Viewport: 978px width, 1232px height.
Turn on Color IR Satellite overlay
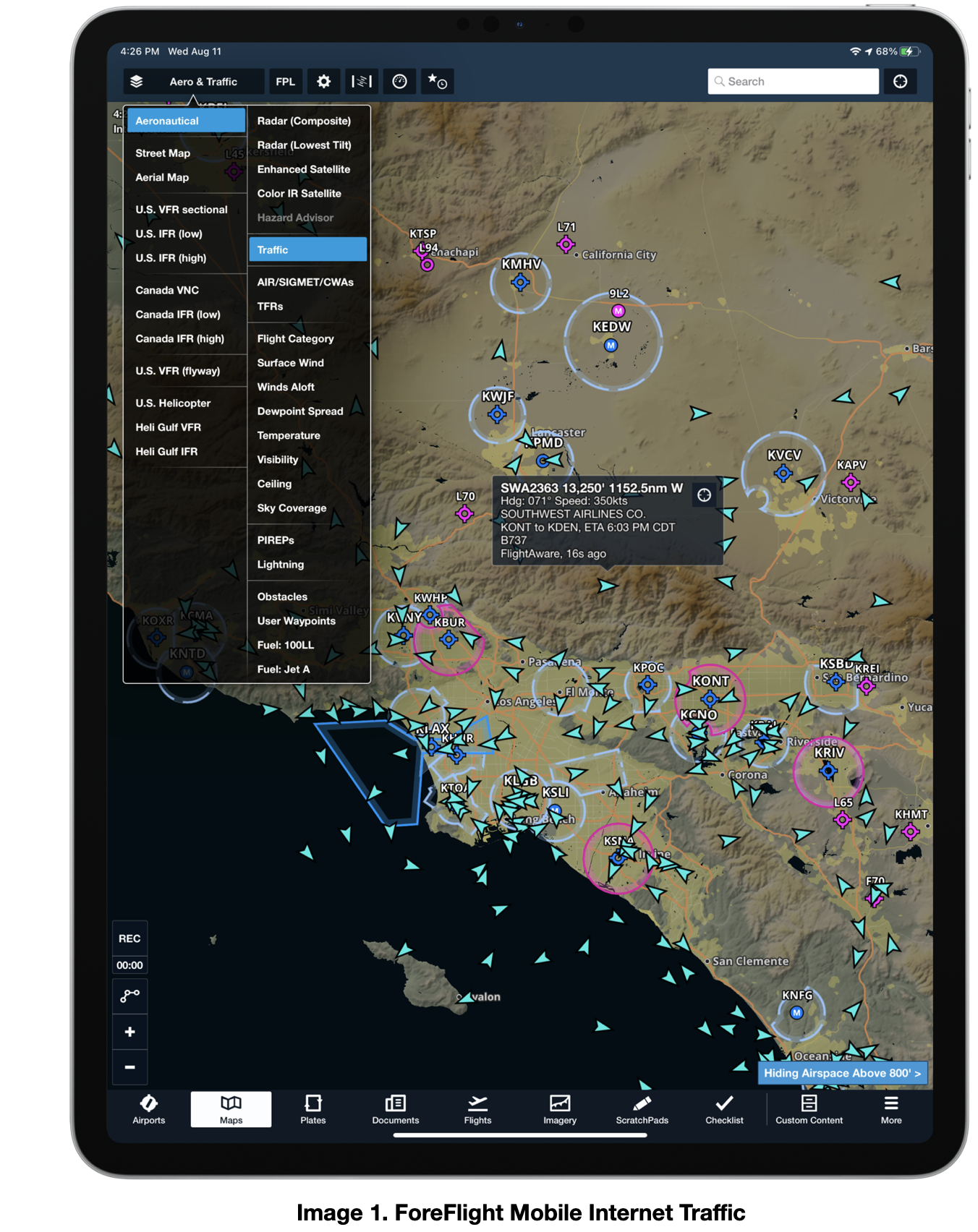click(x=299, y=194)
